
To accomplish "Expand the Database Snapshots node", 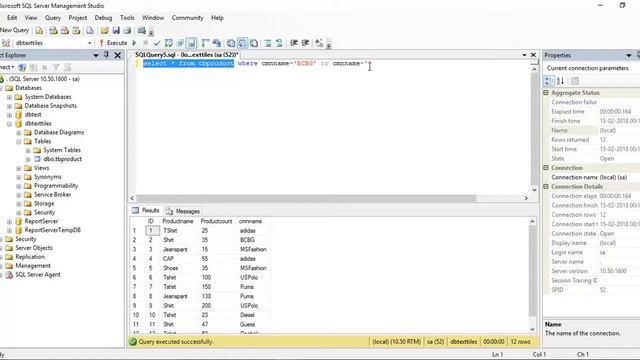I will pyautogui.click(x=9, y=106).
